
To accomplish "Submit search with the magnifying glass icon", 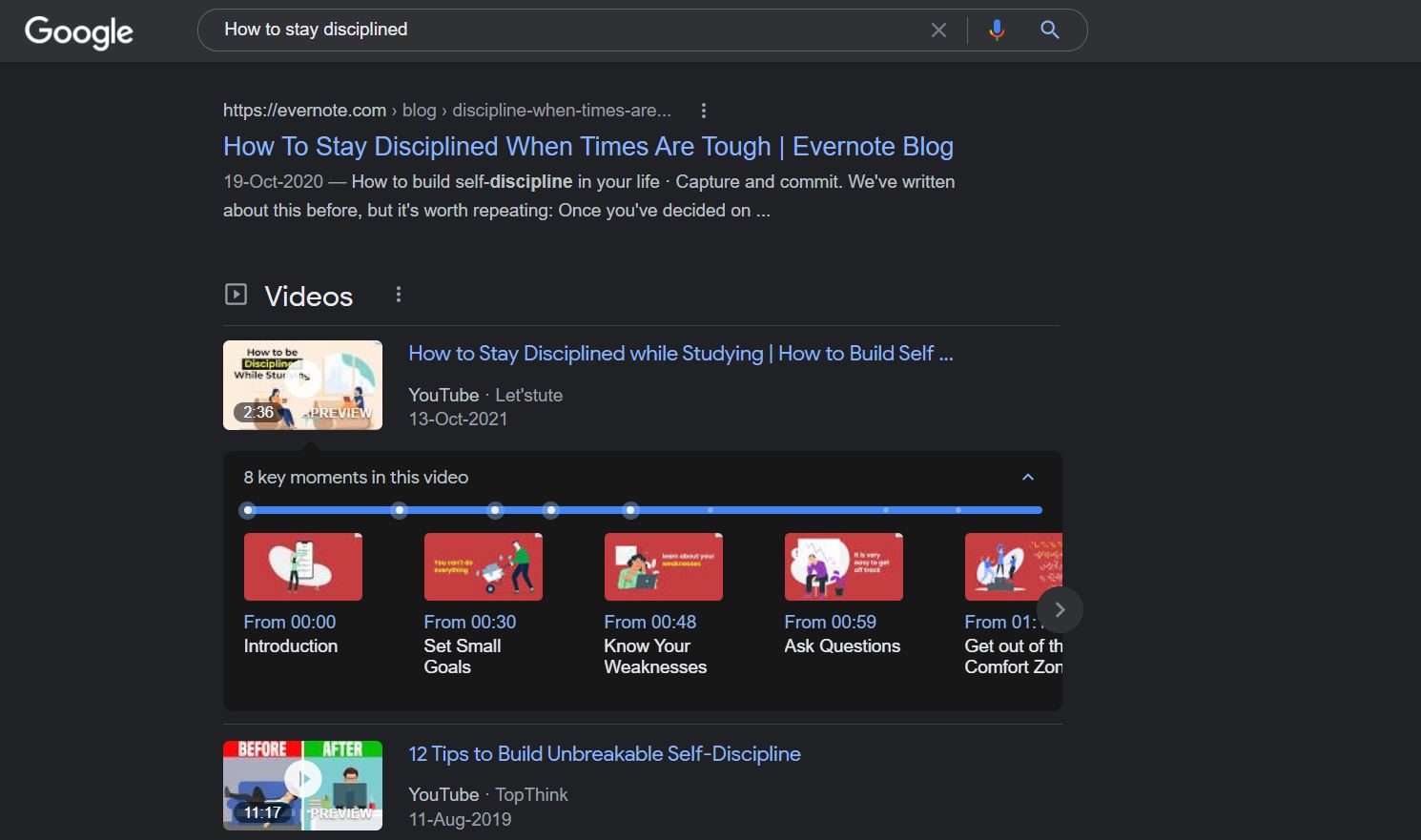I will pyautogui.click(x=1050, y=31).
